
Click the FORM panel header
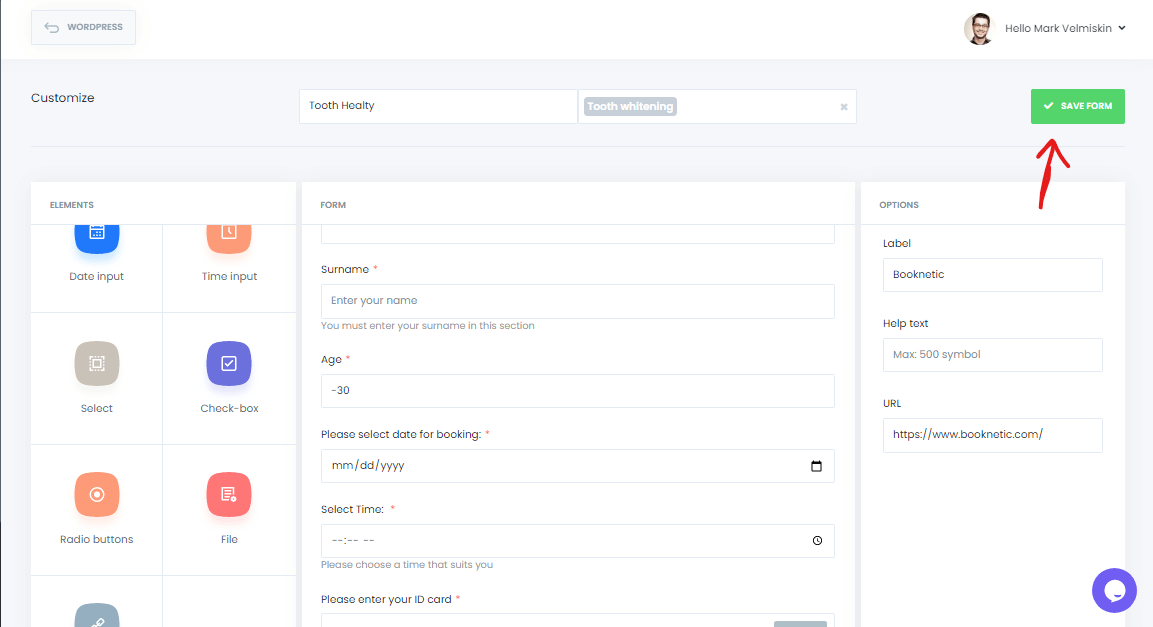pyautogui.click(x=333, y=205)
